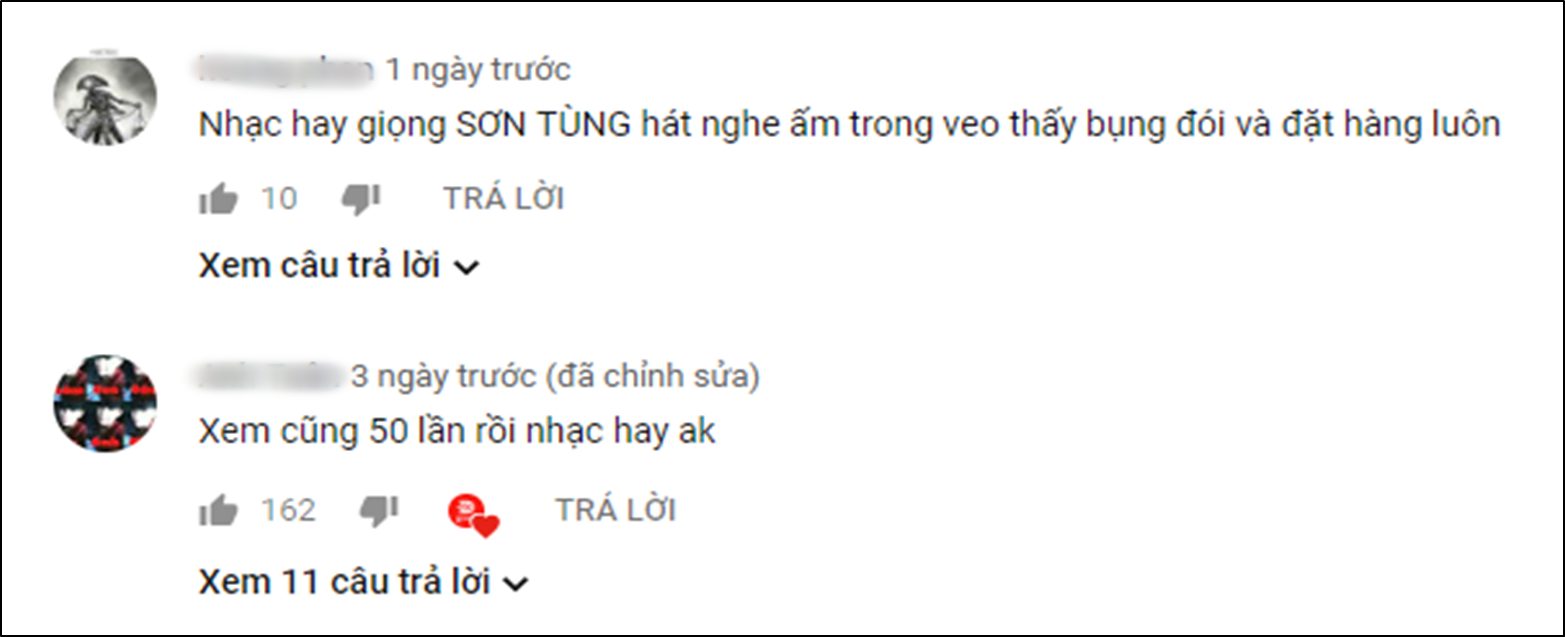The width and height of the screenshot is (1565, 637).
Task: Open the first commenter's grayscale avatar
Action: pos(105,97)
